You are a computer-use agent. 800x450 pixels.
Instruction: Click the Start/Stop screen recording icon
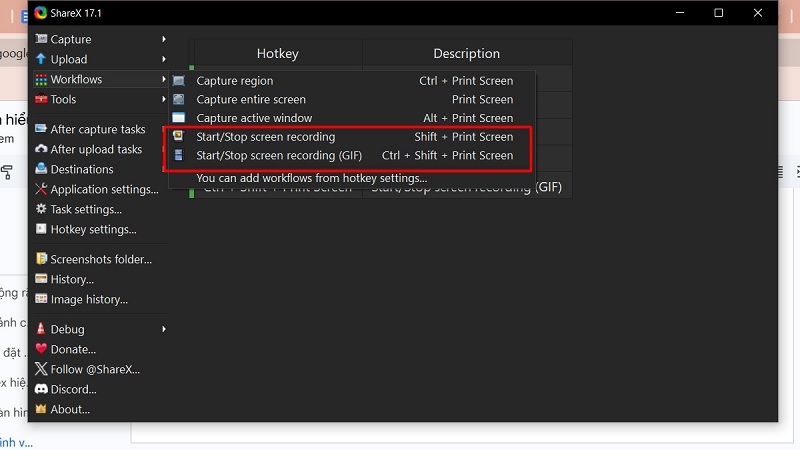178,136
